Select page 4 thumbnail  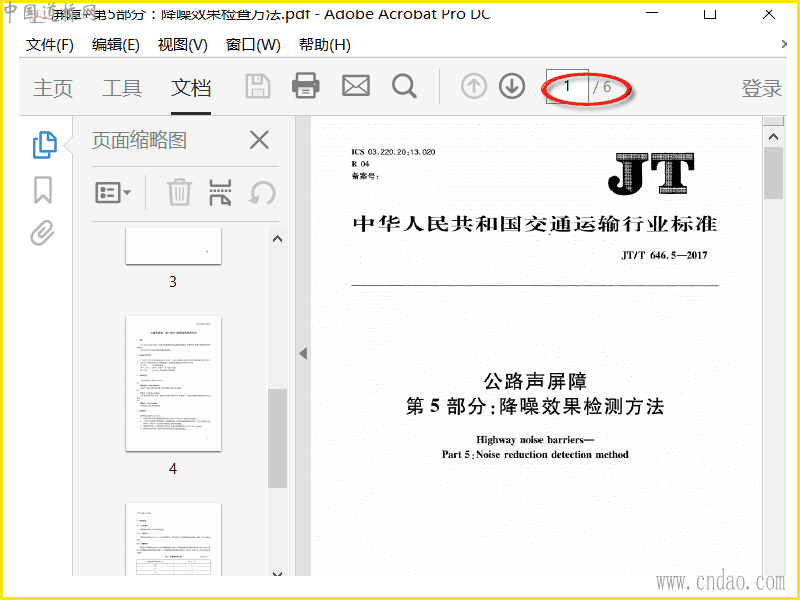pyautogui.click(x=173, y=383)
